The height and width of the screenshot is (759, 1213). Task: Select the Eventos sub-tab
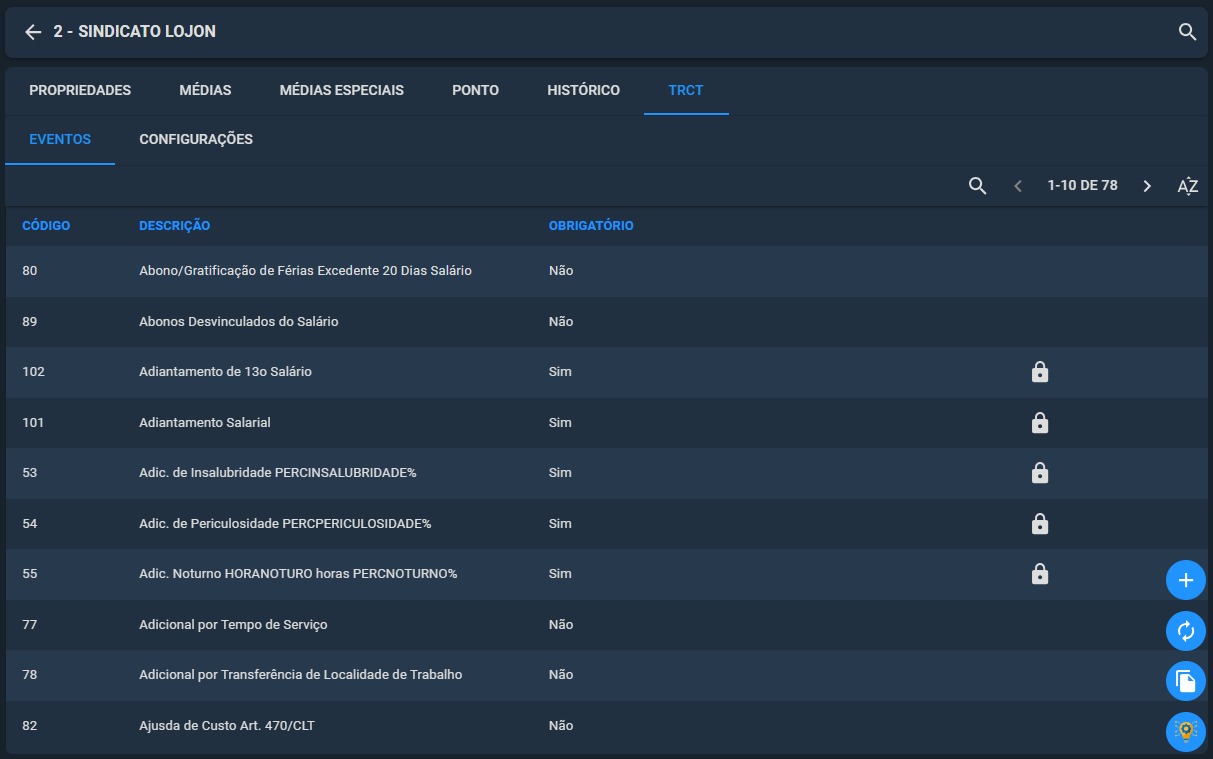click(60, 139)
